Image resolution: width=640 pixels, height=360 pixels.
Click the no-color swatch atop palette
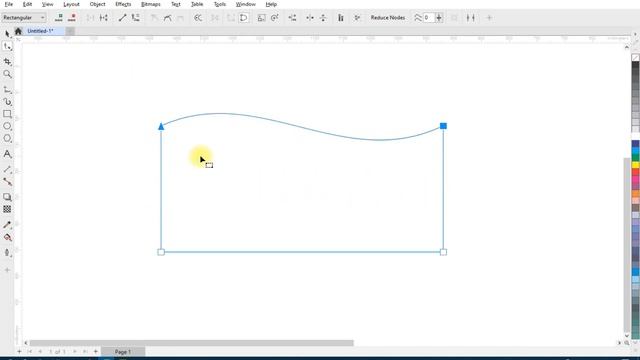pos(636,58)
